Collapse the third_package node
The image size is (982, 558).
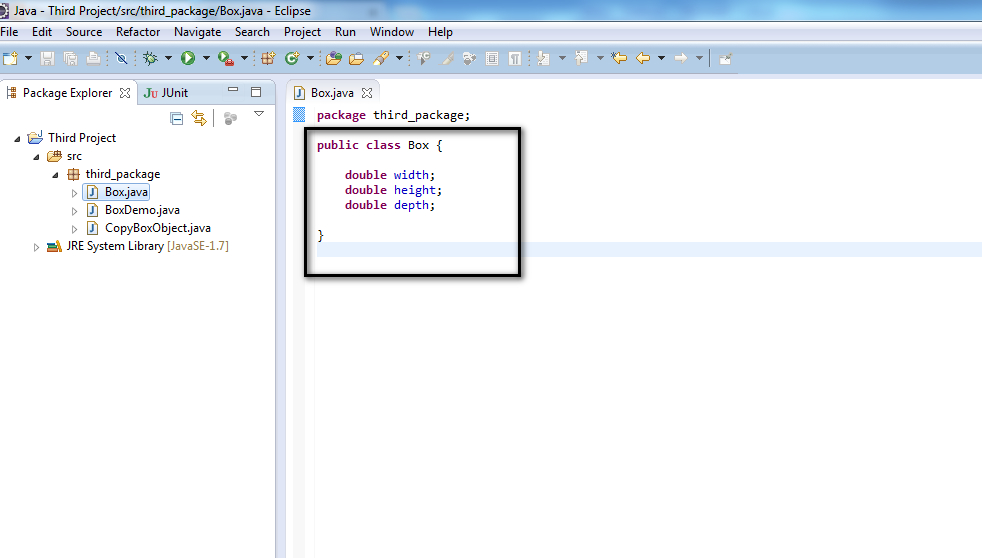click(55, 175)
